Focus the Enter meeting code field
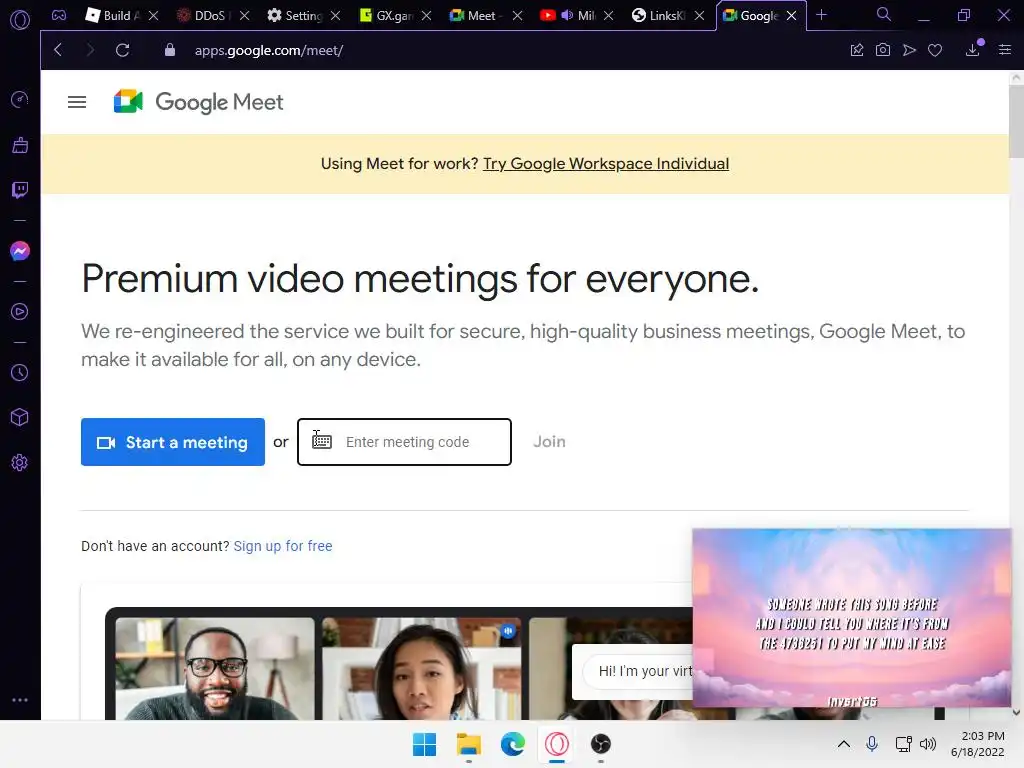 [x=404, y=442]
